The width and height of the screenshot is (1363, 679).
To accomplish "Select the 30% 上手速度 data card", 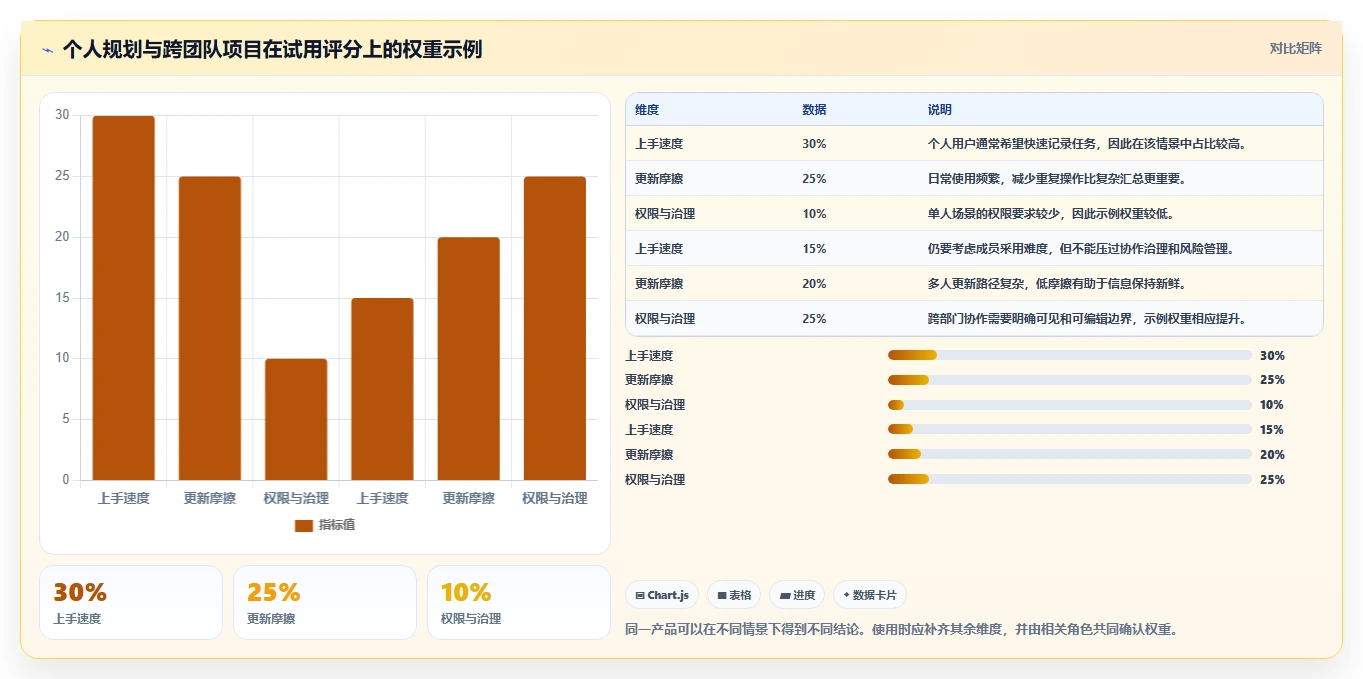I will [131, 602].
